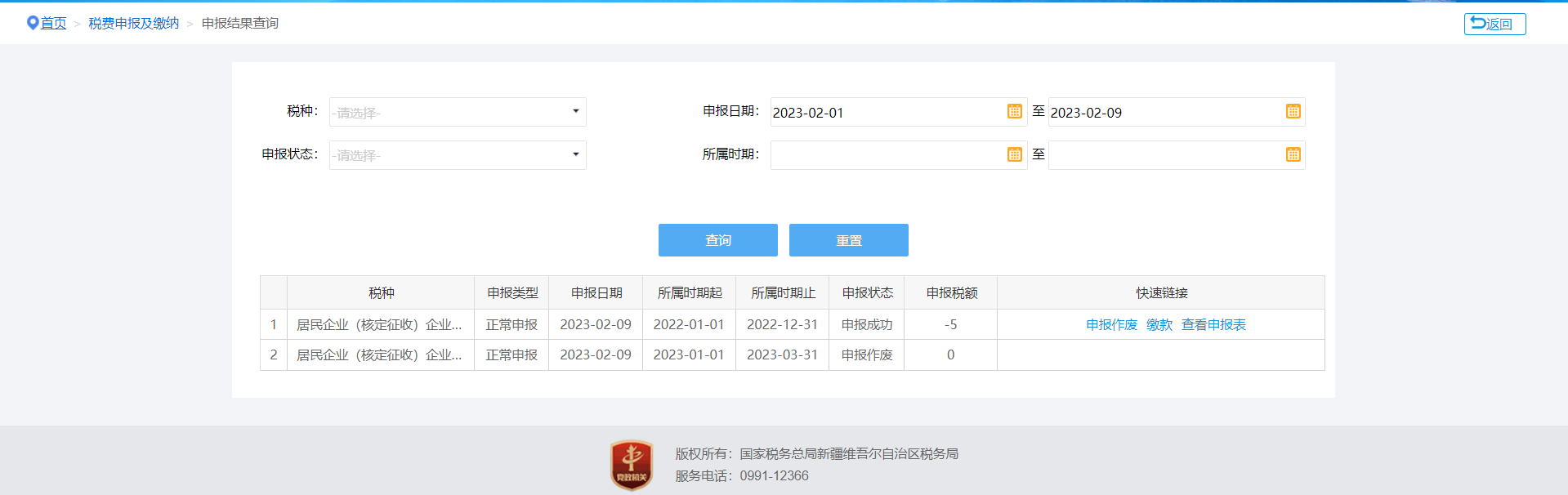
Task: Click the 快速链接 column header
Action: click(1161, 293)
